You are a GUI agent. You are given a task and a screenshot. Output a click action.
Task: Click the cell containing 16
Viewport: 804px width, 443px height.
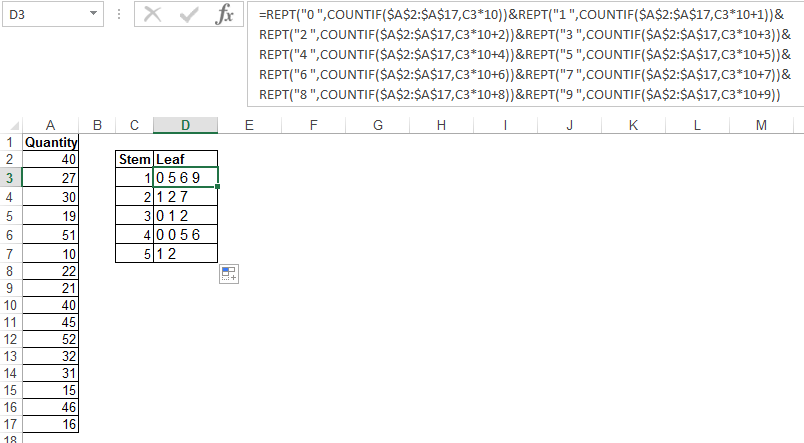tap(50, 424)
